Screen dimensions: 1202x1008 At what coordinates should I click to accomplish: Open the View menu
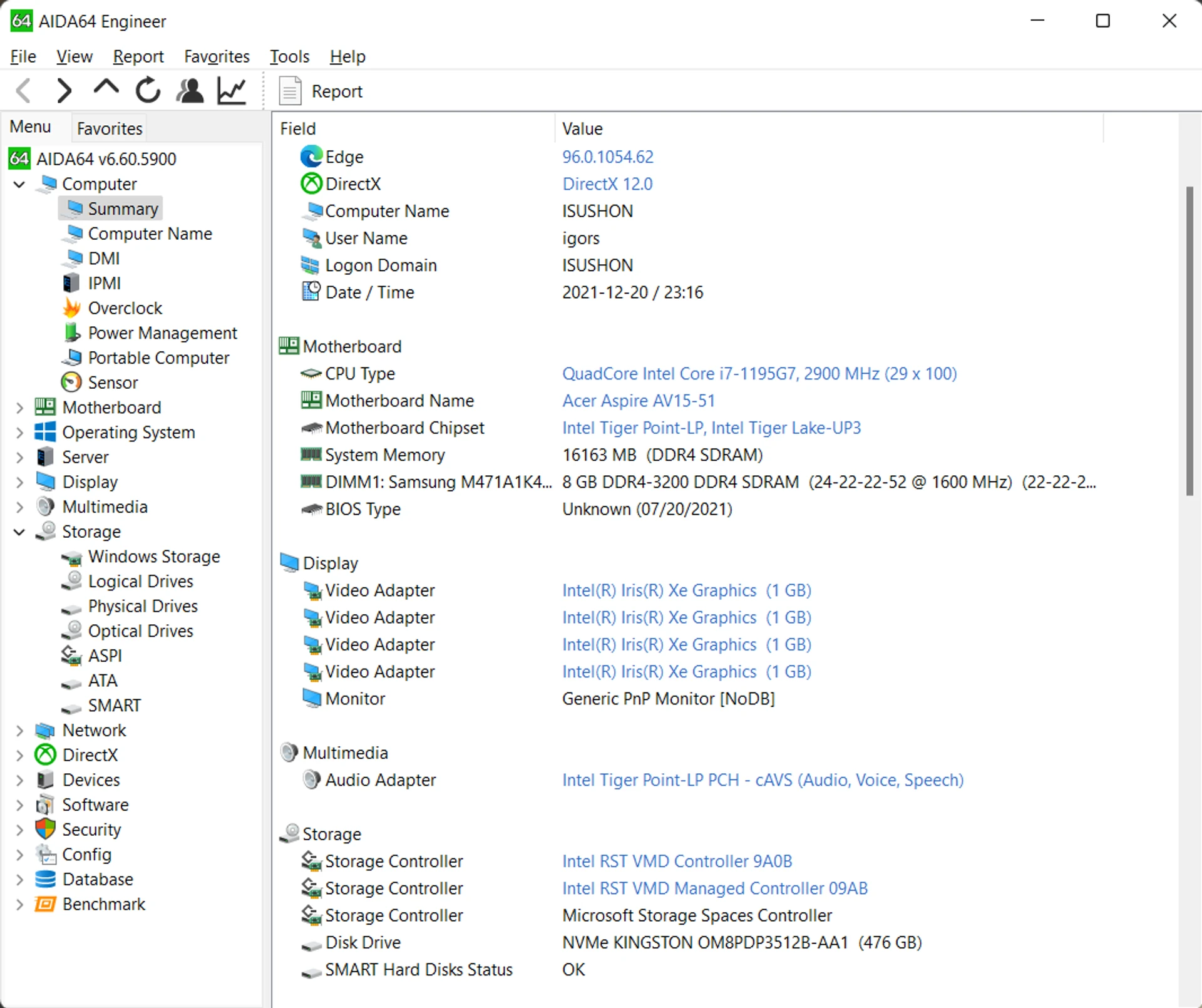coord(74,56)
